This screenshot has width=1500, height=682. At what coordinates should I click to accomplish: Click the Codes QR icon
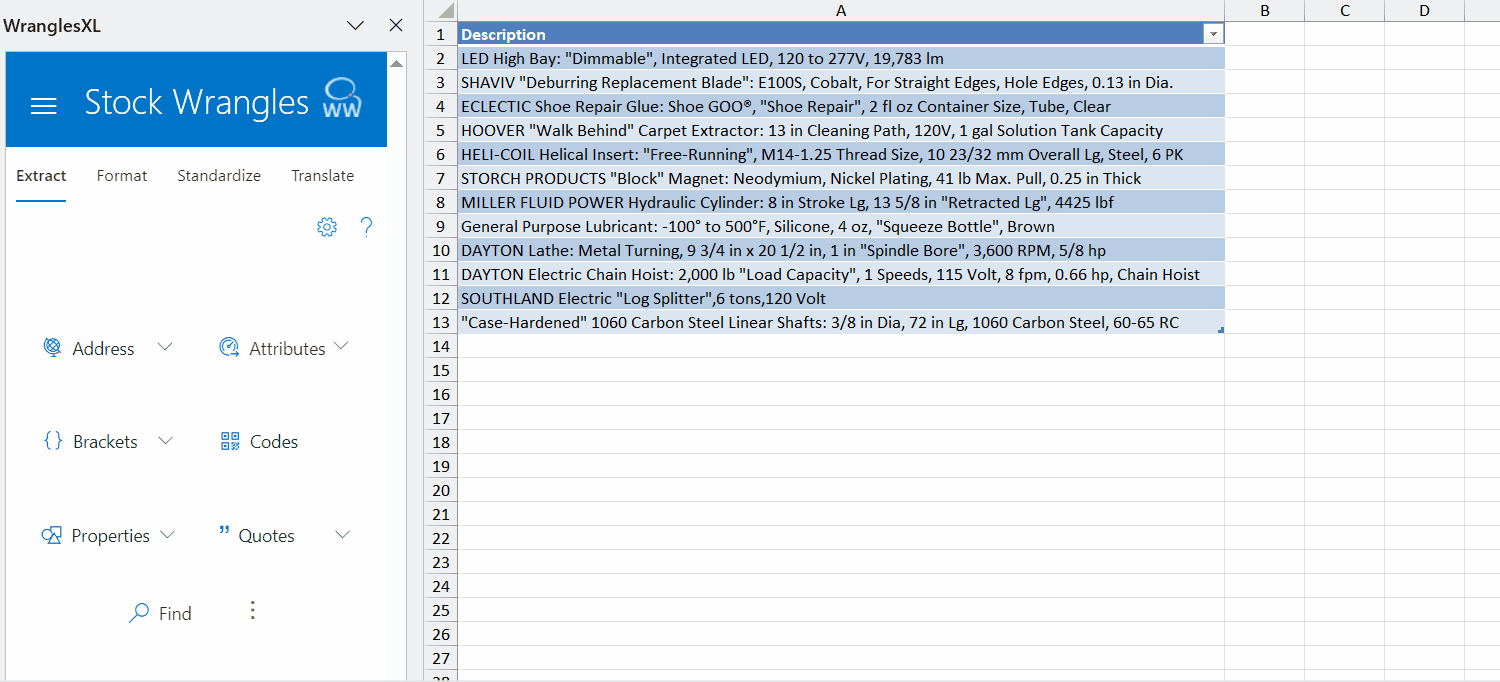230,441
